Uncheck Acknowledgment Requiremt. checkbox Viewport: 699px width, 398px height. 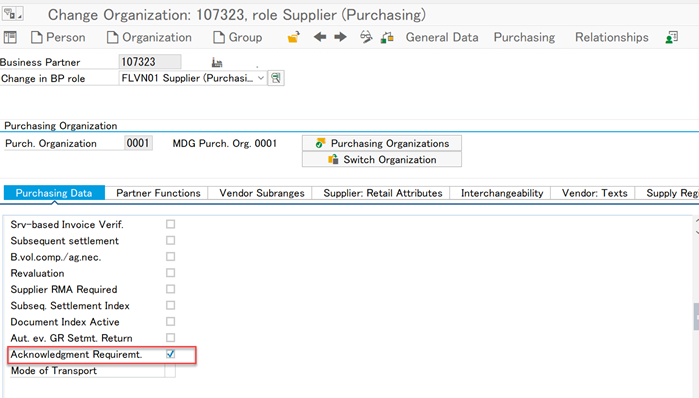170,354
